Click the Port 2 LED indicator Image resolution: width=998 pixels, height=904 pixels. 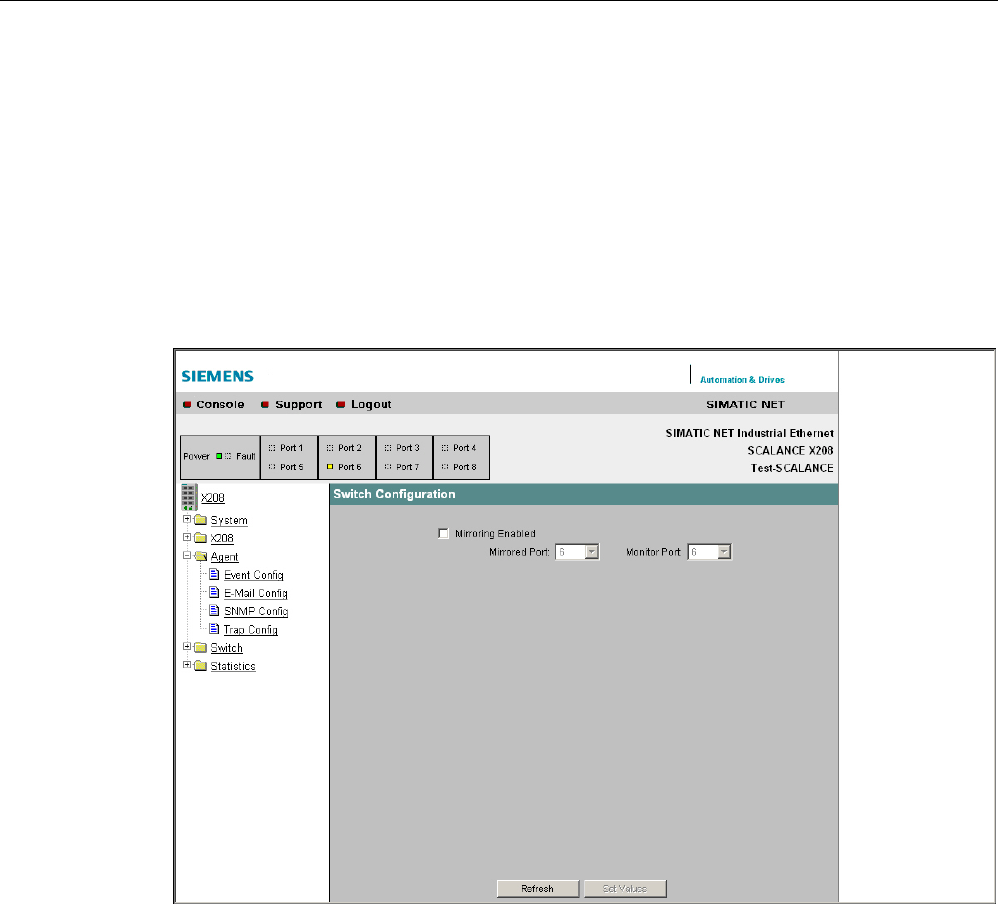(x=330, y=448)
